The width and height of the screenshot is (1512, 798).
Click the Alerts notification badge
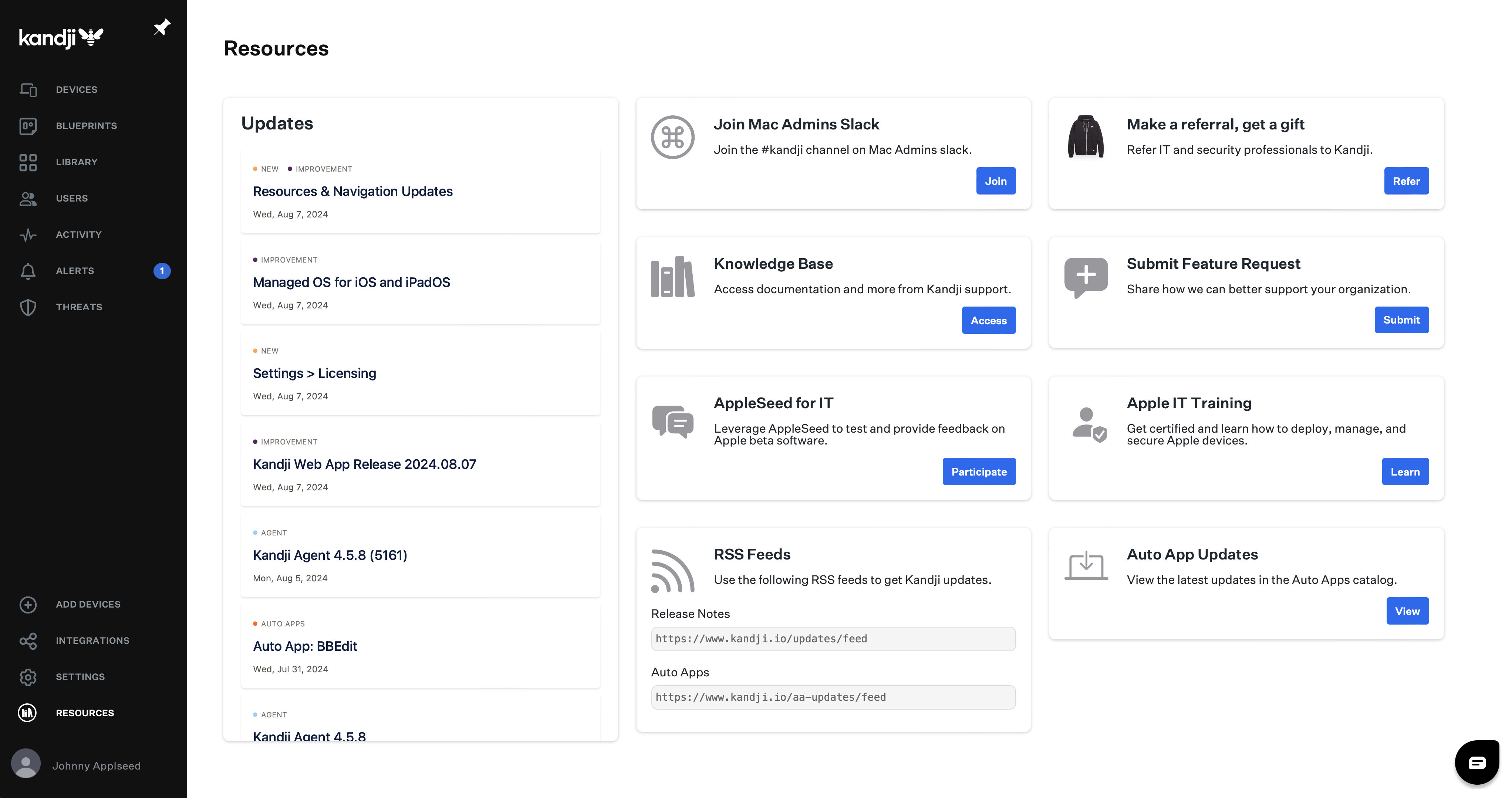tap(162, 271)
